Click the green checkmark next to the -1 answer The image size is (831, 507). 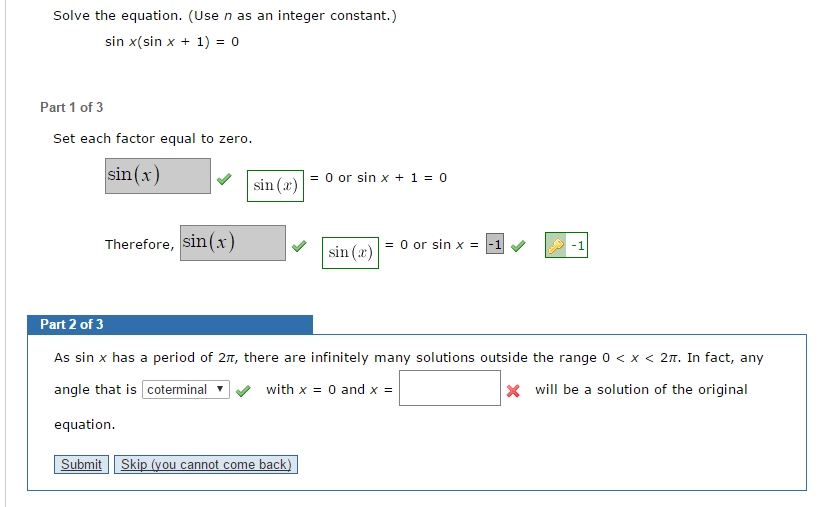click(x=517, y=245)
